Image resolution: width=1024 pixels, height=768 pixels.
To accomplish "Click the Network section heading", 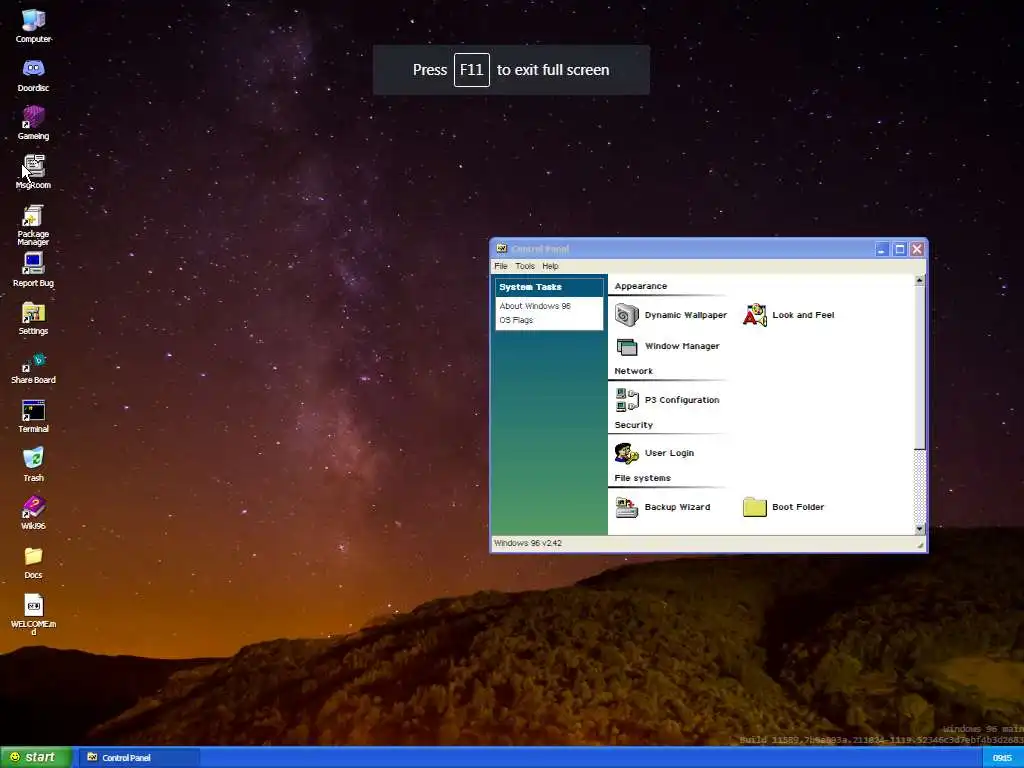I will [x=633, y=371].
